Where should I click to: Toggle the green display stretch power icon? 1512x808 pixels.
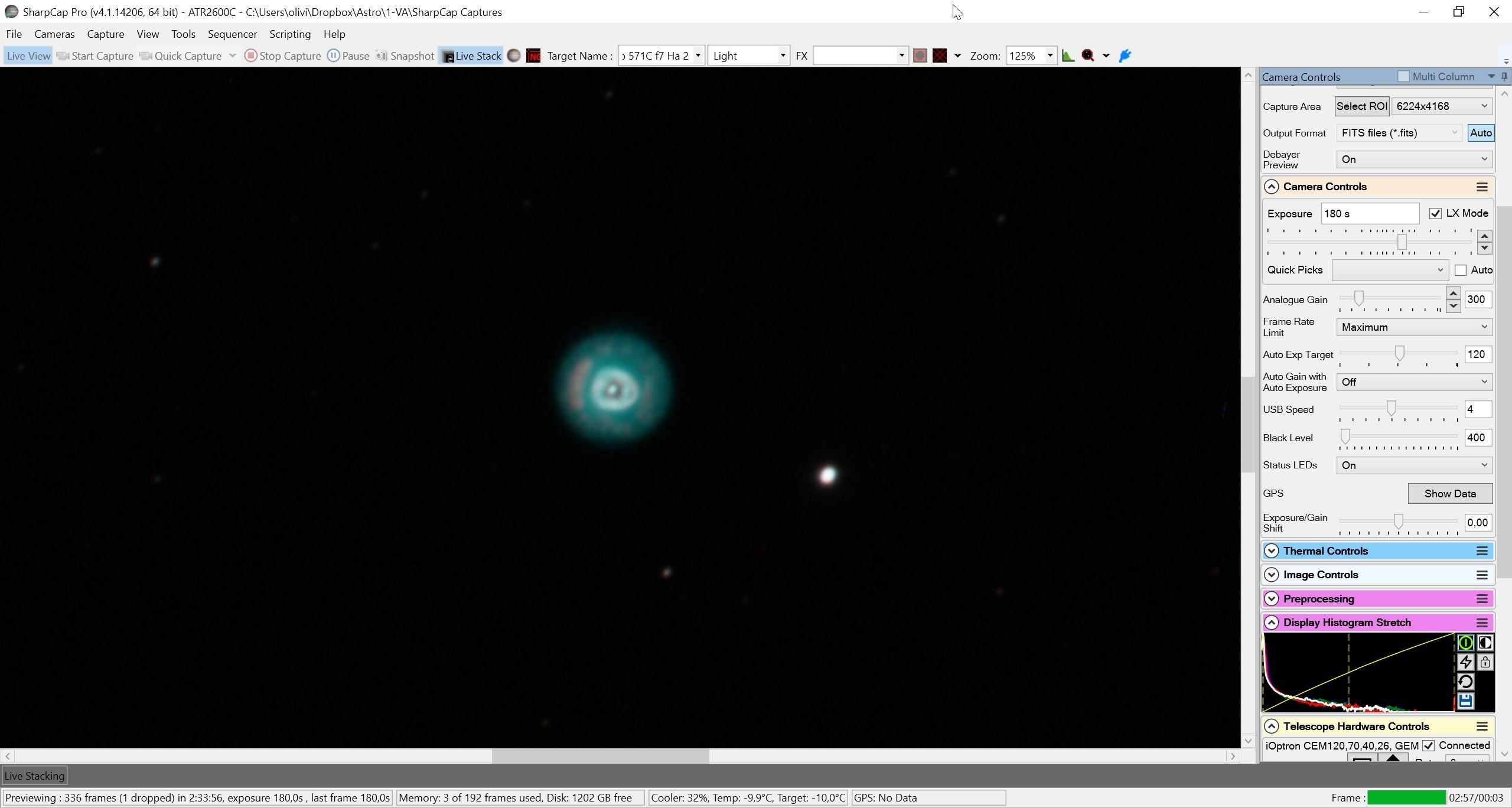[x=1465, y=643]
